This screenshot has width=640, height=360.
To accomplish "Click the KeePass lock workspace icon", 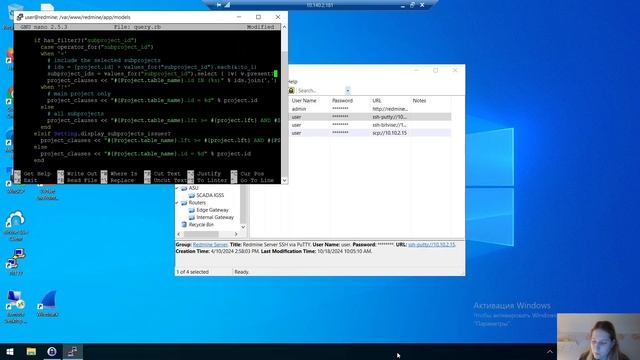I will [291, 91].
